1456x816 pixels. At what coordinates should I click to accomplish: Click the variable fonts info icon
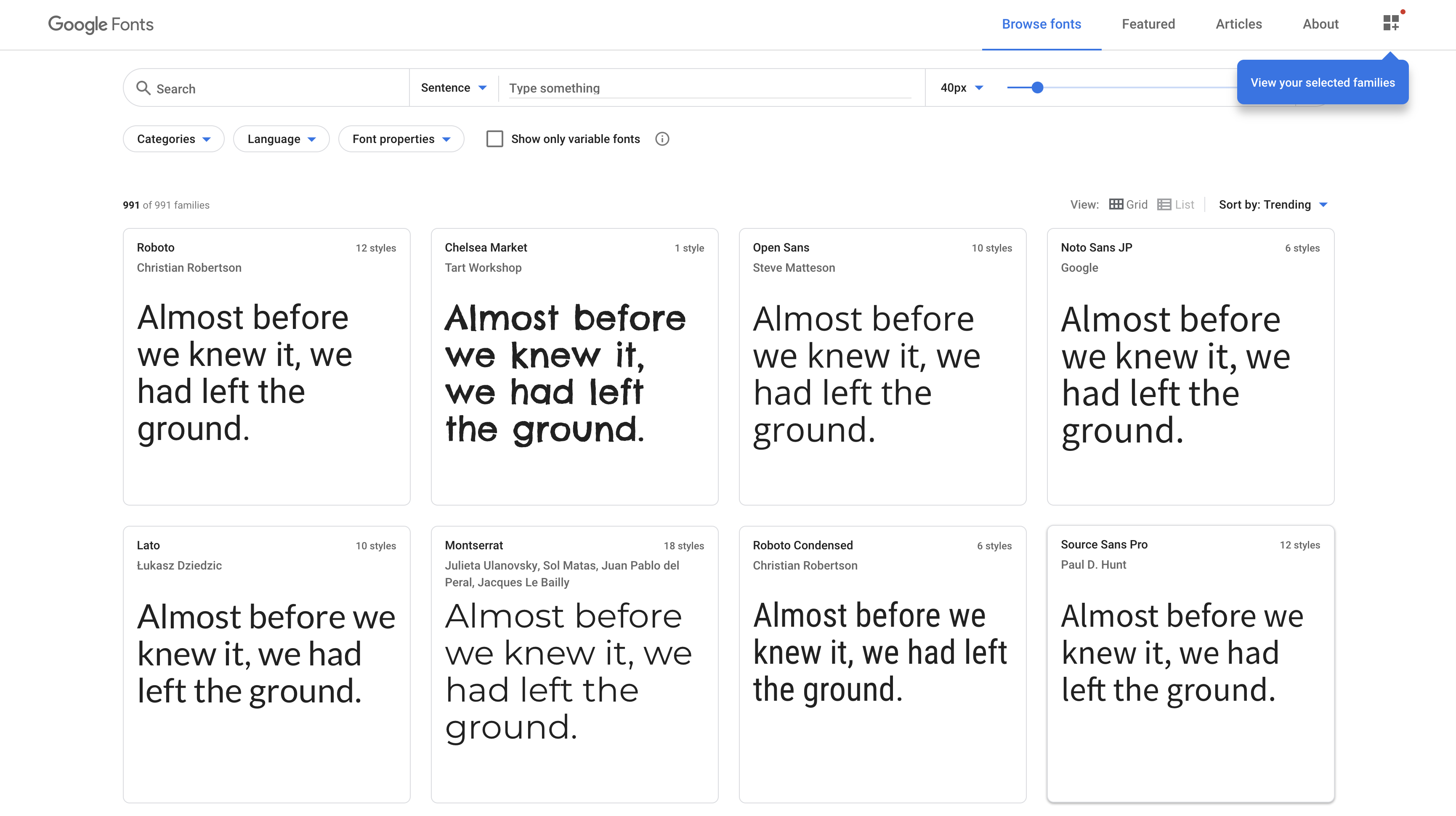662,139
